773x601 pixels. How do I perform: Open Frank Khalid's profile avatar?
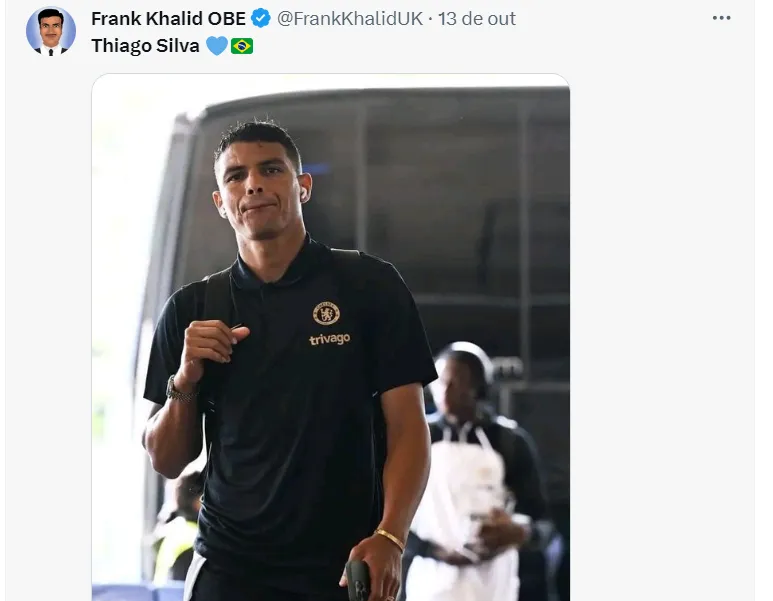51,31
